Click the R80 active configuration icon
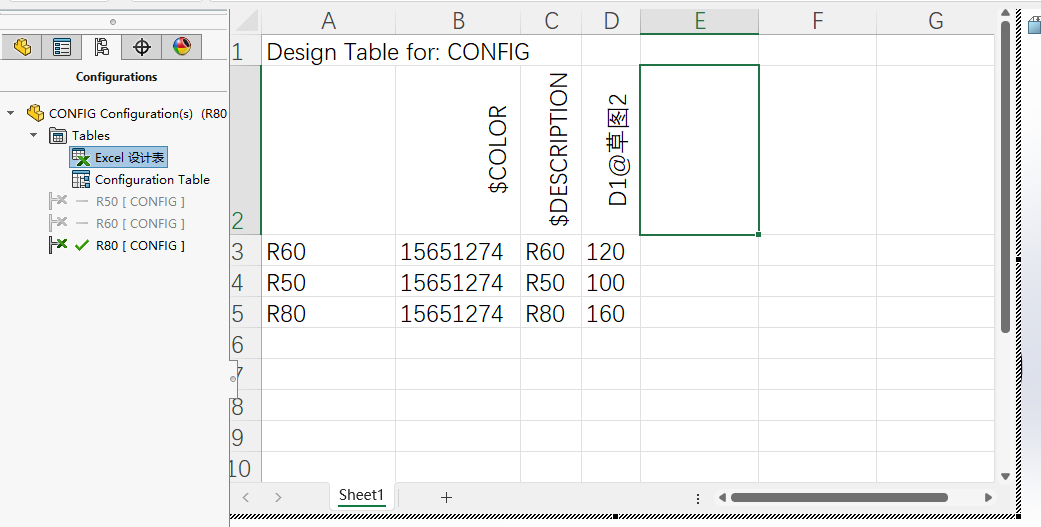The image size is (1041, 527). tap(58, 245)
